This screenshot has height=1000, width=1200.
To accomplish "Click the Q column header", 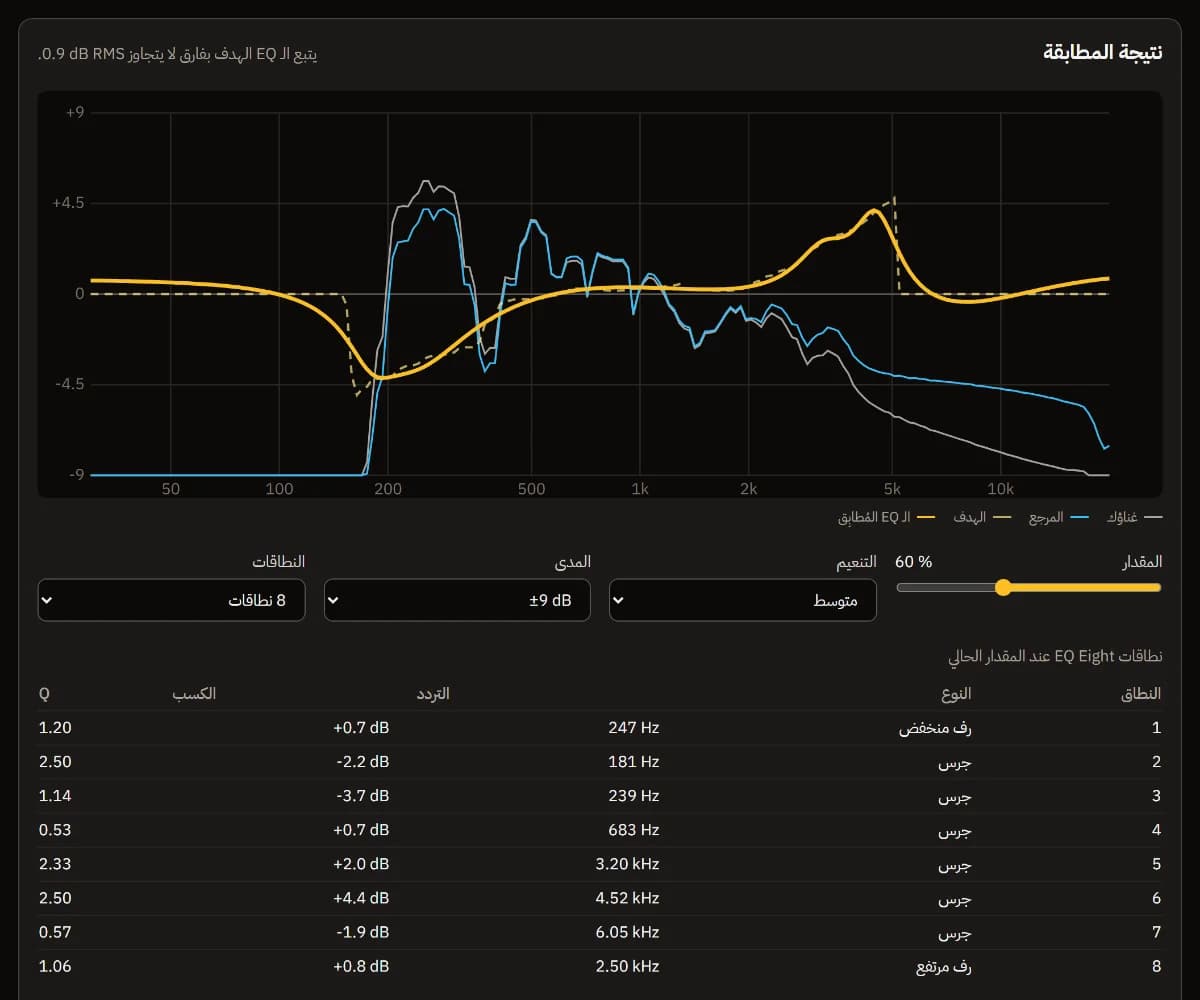I will tap(44, 693).
